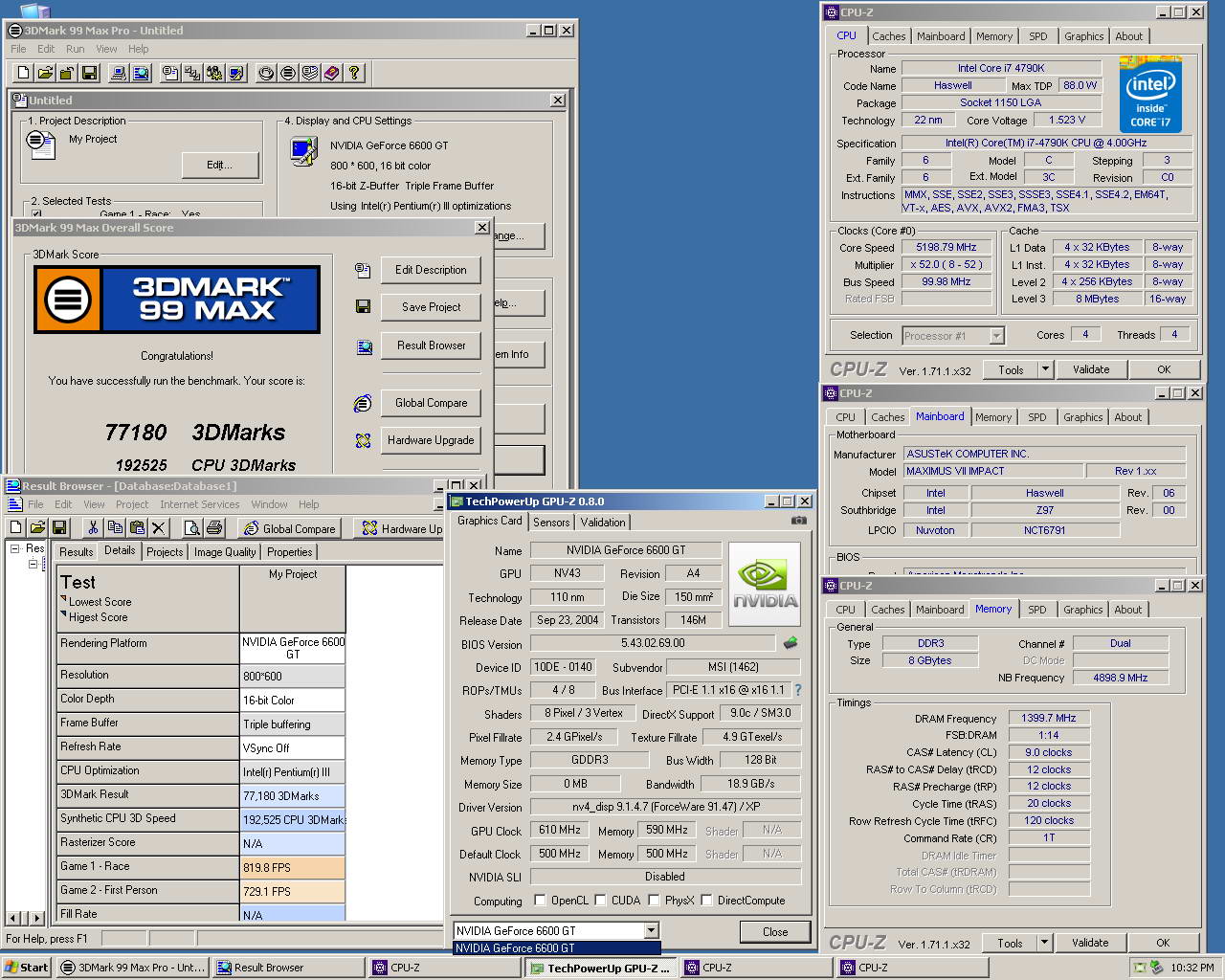This screenshot has width=1225, height=980.
Task: Click the Intel Core i7 logo in CPU-Z
Action: (1150, 95)
